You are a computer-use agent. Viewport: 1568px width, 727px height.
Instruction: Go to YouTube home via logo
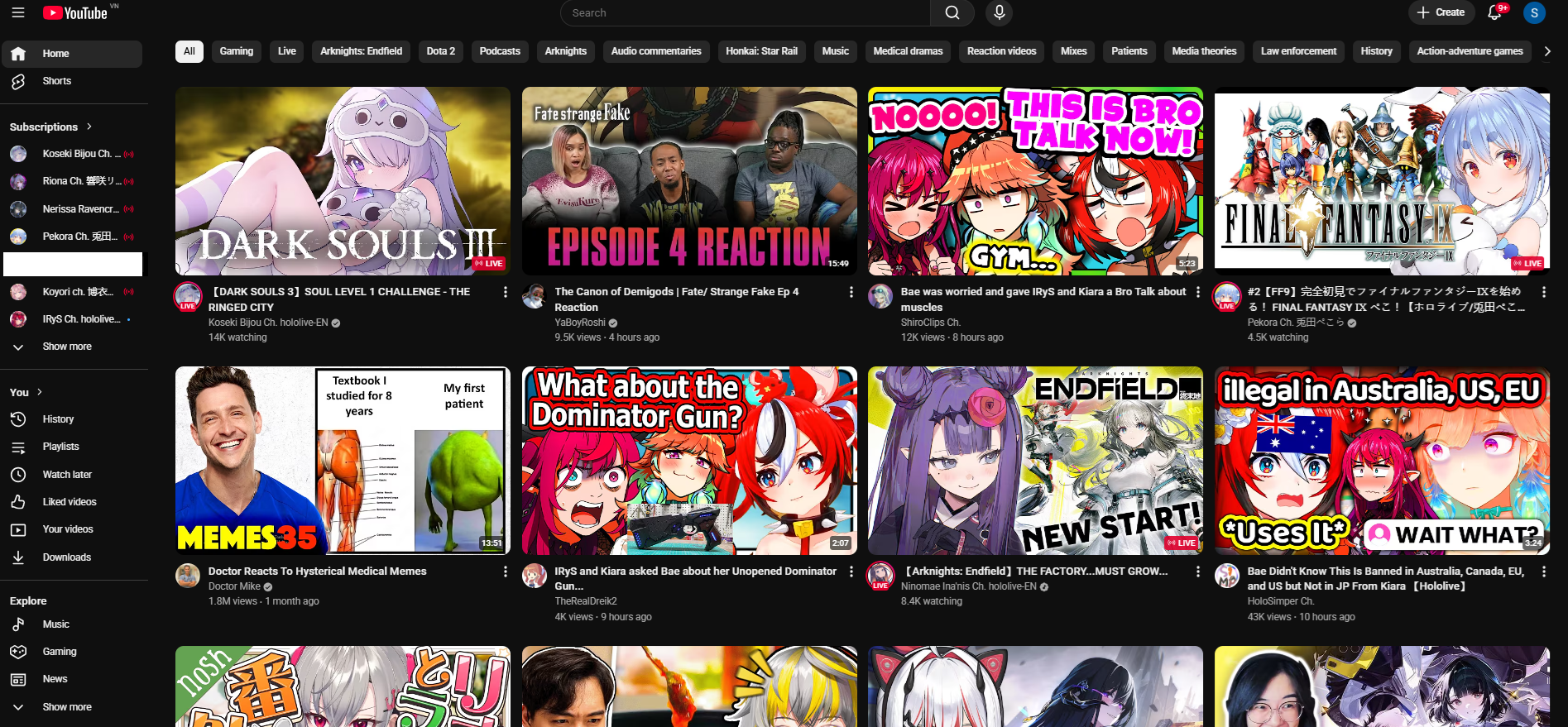pyautogui.click(x=75, y=12)
